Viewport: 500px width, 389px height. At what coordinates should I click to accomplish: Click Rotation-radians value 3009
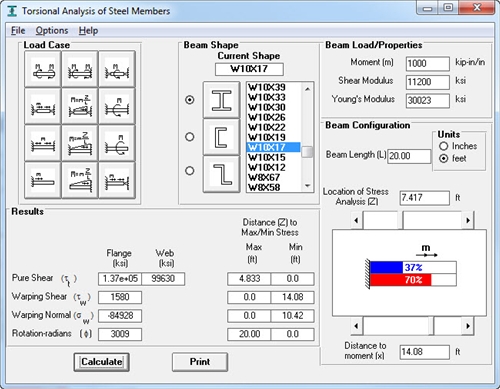pyautogui.click(x=120, y=334)
